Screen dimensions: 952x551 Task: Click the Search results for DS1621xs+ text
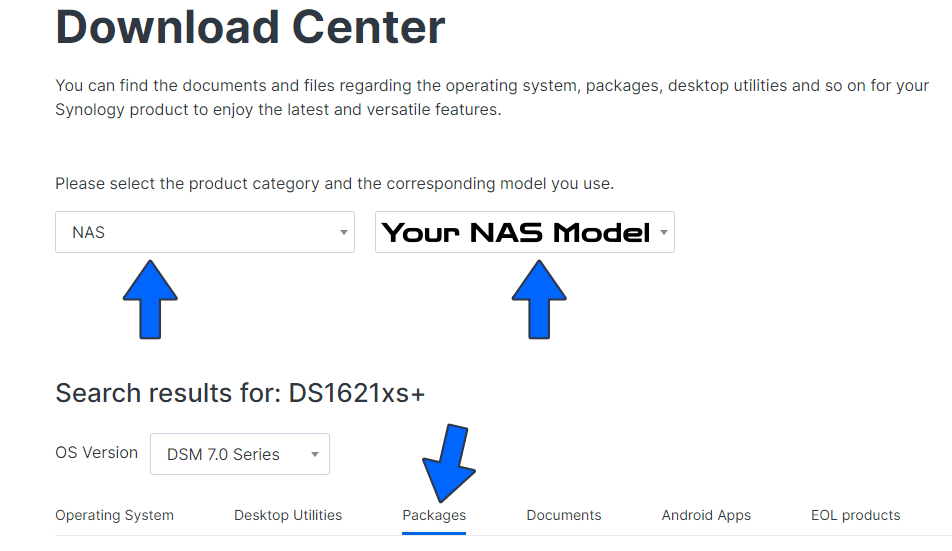tap(240, 393)
